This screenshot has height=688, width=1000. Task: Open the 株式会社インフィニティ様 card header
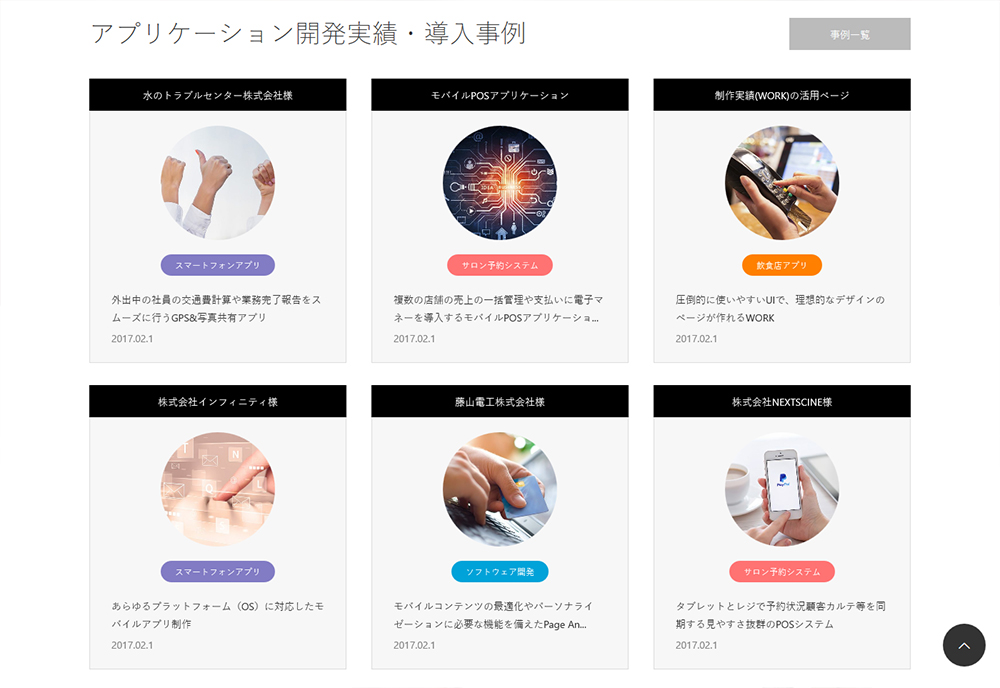point(217,402)
